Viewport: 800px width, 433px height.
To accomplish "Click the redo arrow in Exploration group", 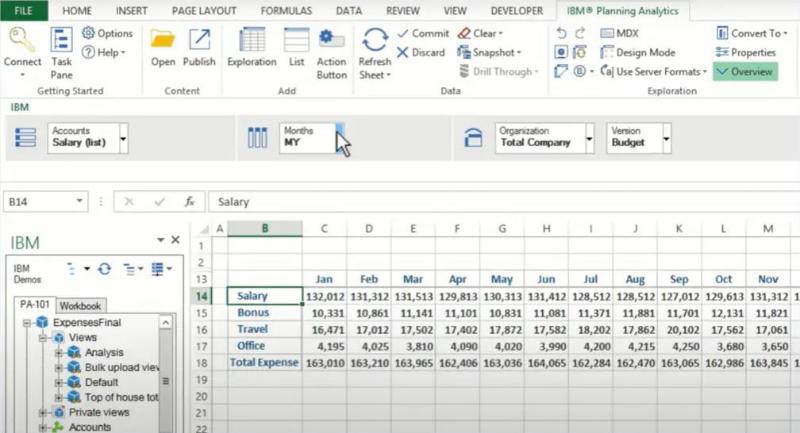I will 580,33.
